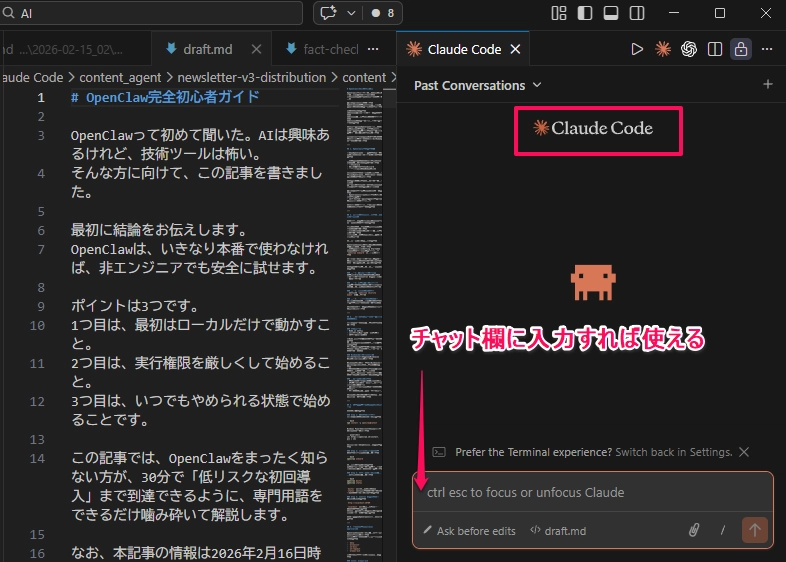The height and width of the screenshot is (562, 786).
Task: Focus the Claude chat input field
Action: point(593,492)
